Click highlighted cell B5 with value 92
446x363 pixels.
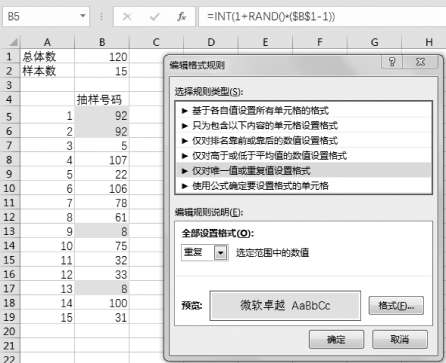[102, 115]
